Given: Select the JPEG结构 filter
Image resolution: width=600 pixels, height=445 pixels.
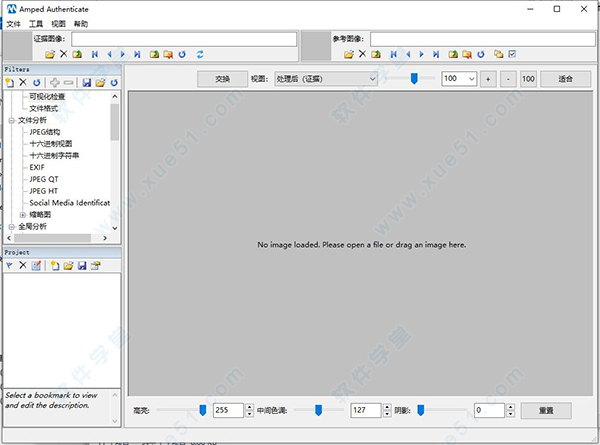Looking at the screenshot, I should pos(45,132).
